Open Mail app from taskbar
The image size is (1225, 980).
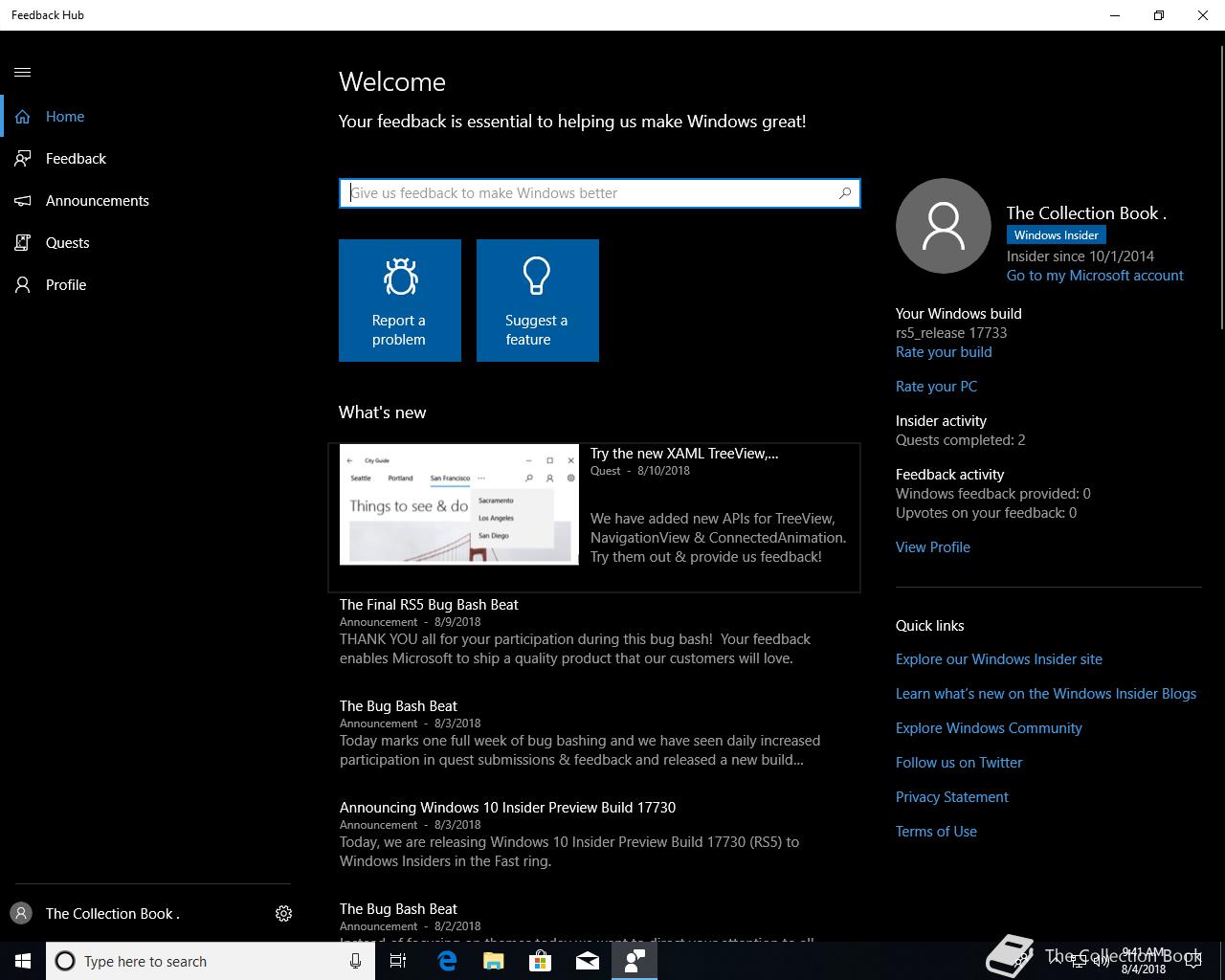(x=588, y=961)
